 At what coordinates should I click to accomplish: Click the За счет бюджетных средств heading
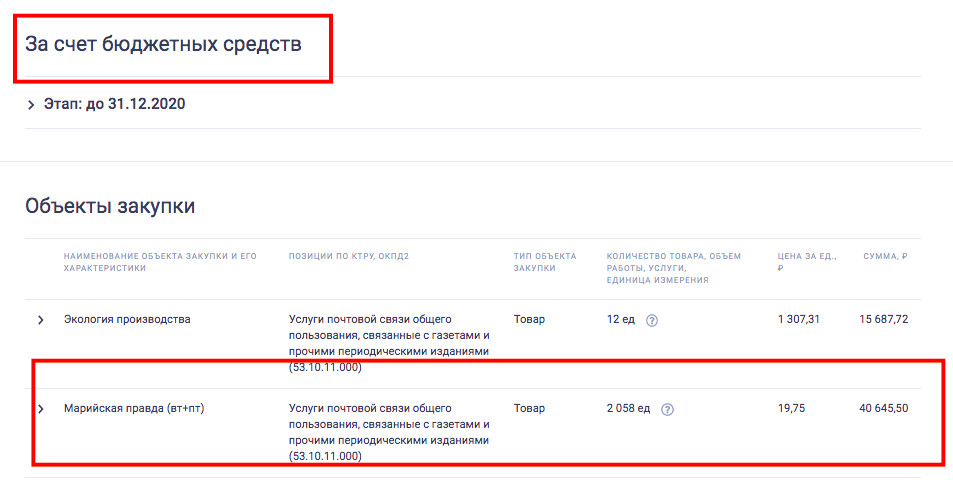point(163,44)
